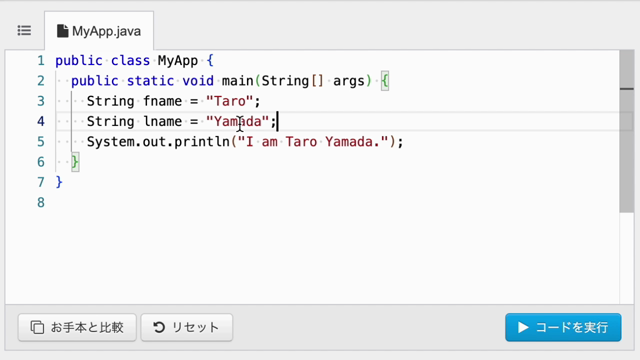The image size is (640, 360).
Task: Select the MyApp.java tab
Action: point(99,31)
